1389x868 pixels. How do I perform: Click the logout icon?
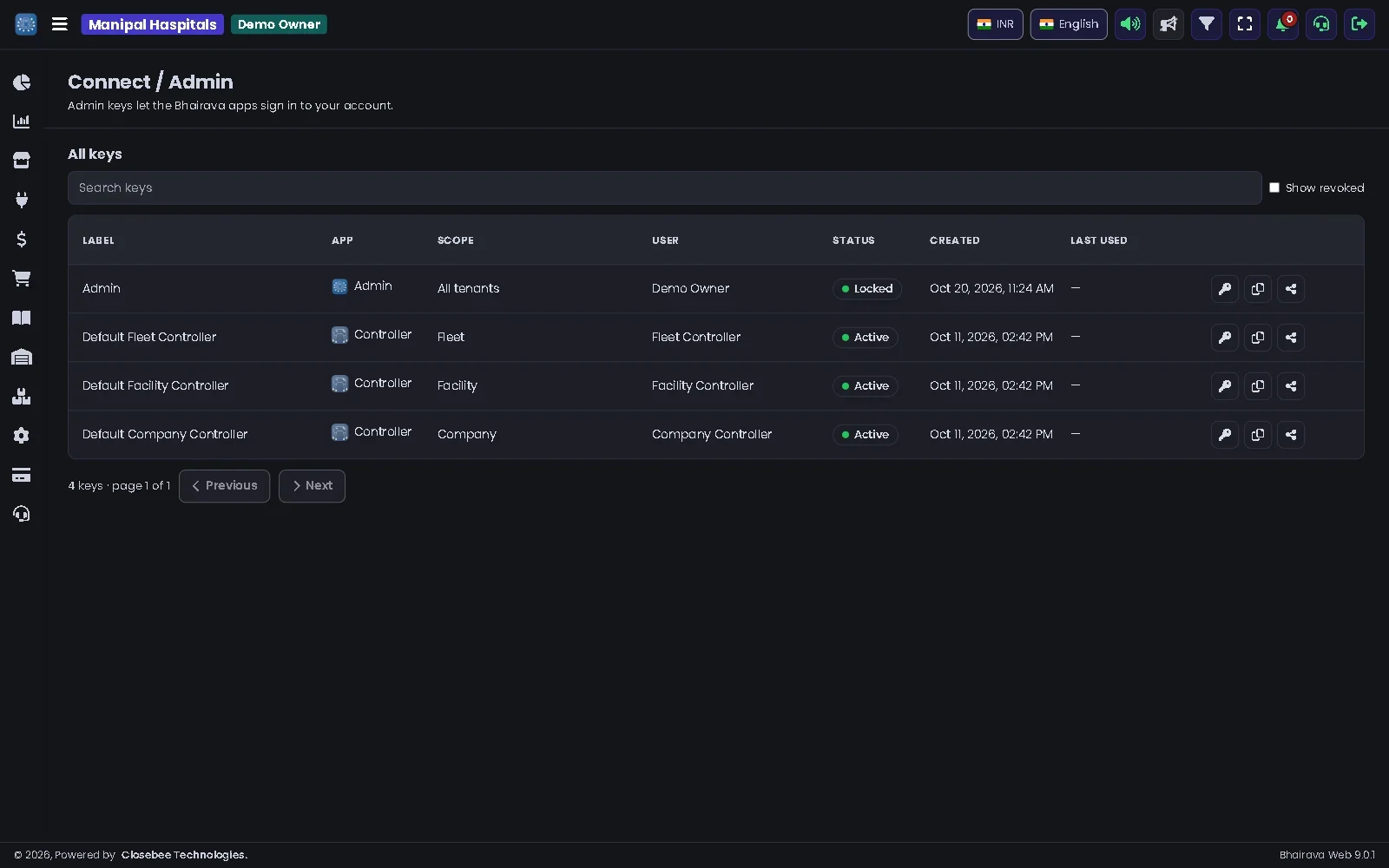click(1359, 24)
